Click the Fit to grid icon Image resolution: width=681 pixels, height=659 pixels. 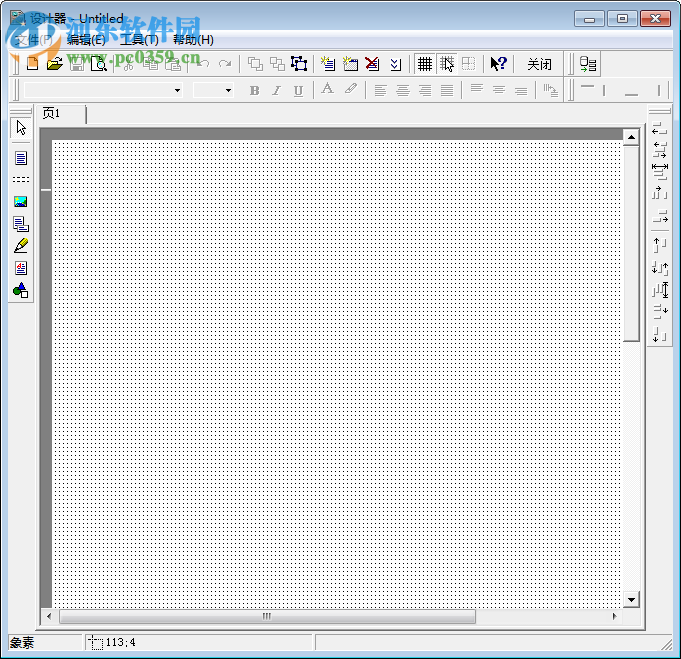tap(469, 64)
